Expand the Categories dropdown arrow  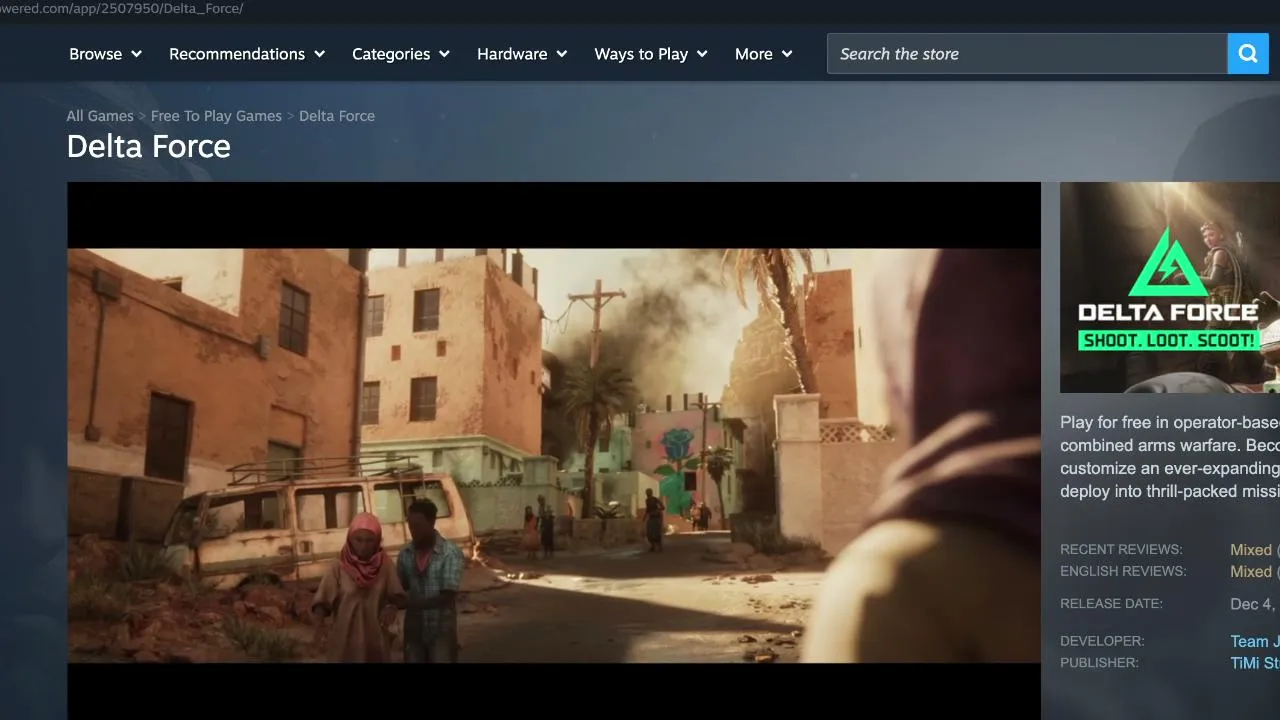444,54
